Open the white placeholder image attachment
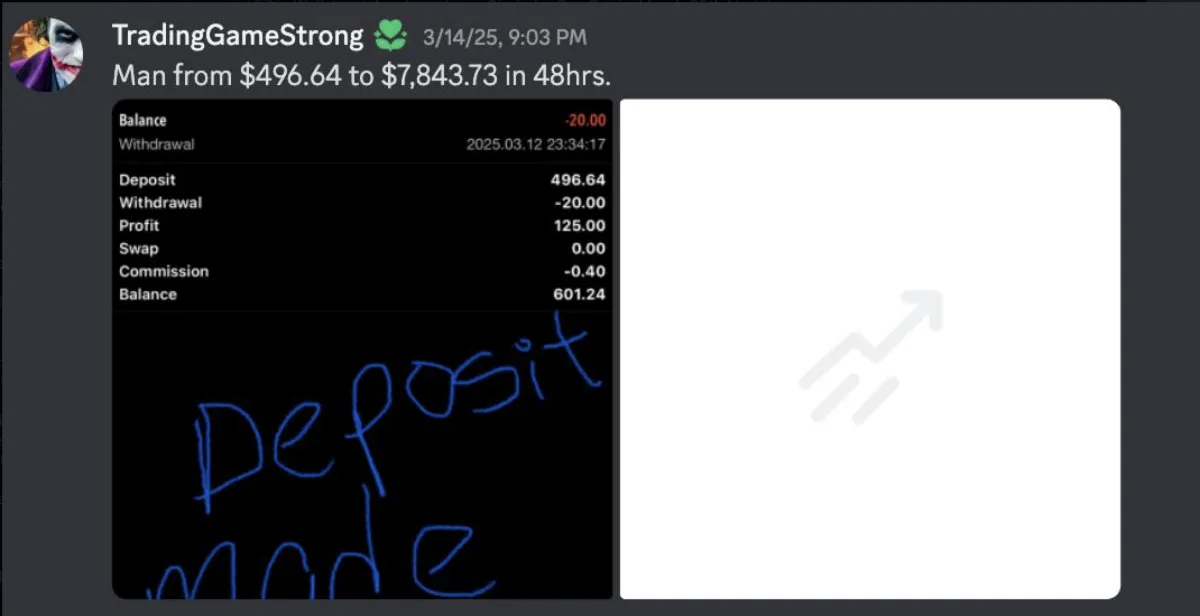The image size is (1200, 616). click(870, 349)
